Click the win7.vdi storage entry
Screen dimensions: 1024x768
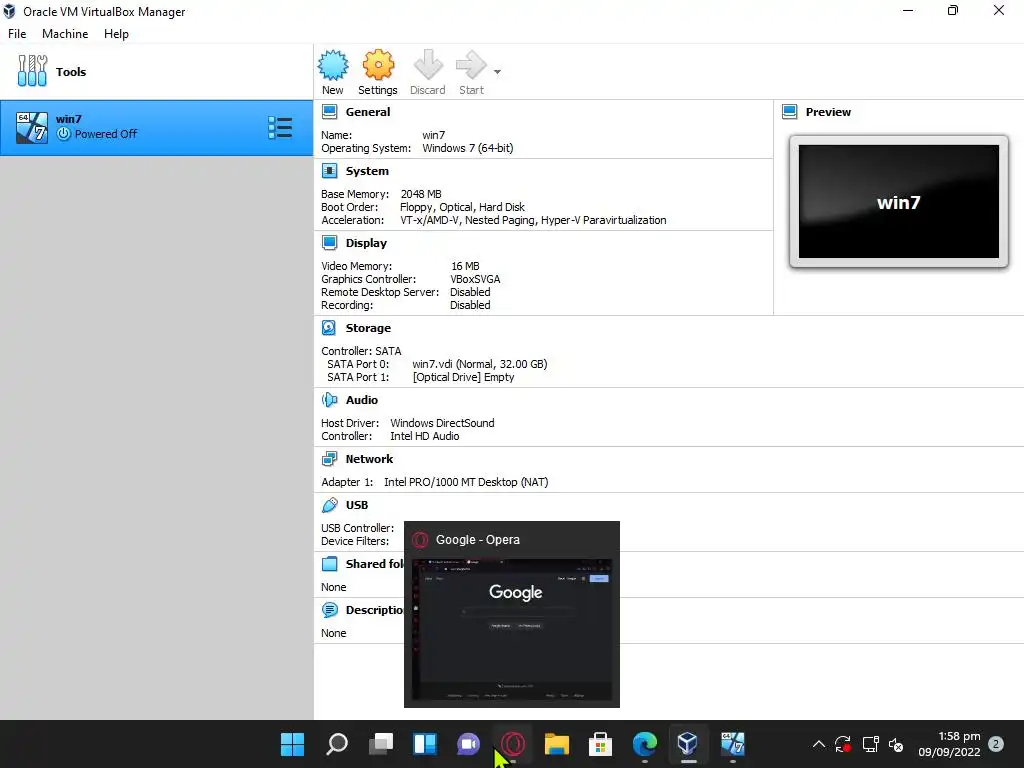[x=480, y=364]
